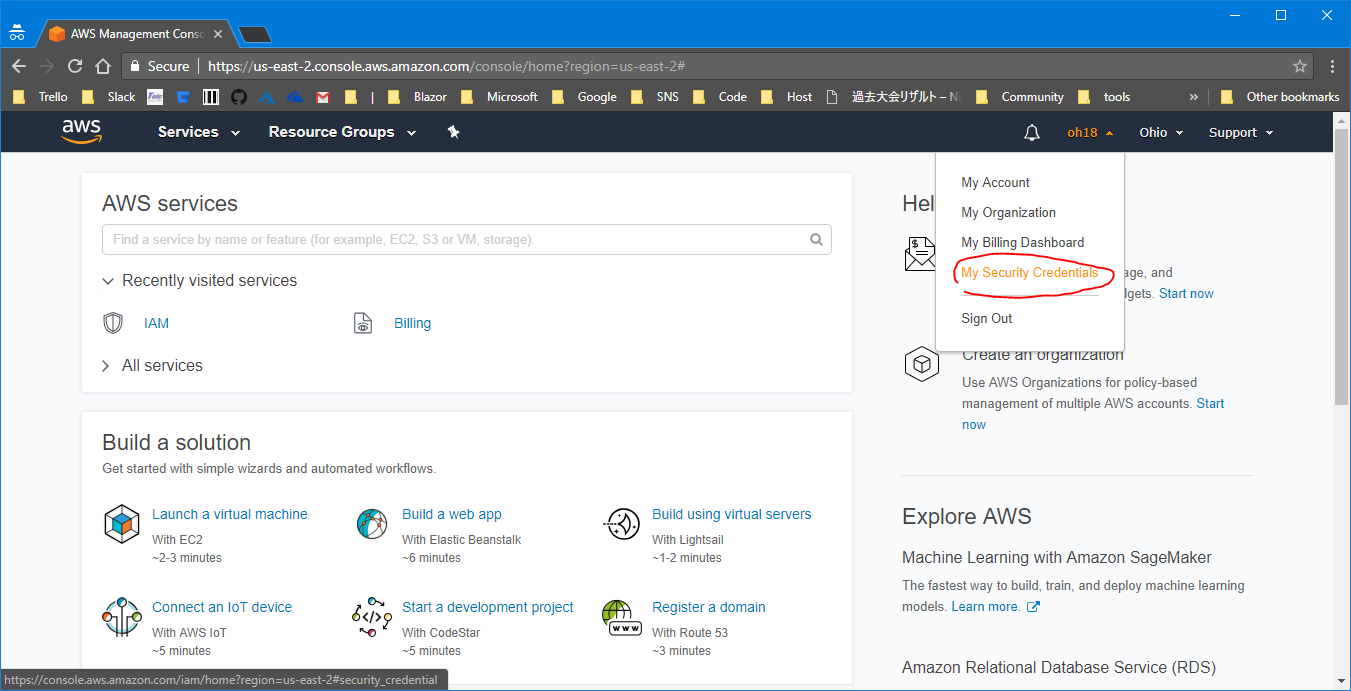Open the Support dropdown
This screenshot has height=691, width=1351.
point(1241,133)
